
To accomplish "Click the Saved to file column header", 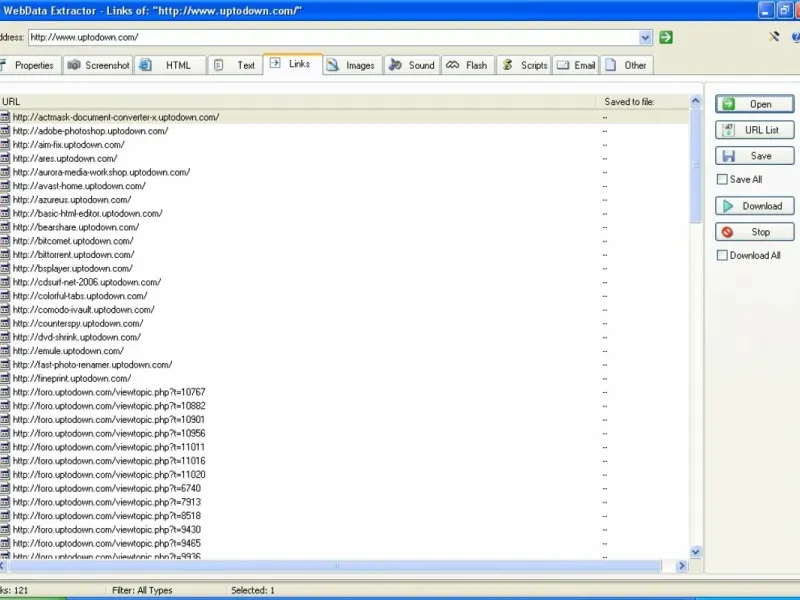I will click(643, 102).
